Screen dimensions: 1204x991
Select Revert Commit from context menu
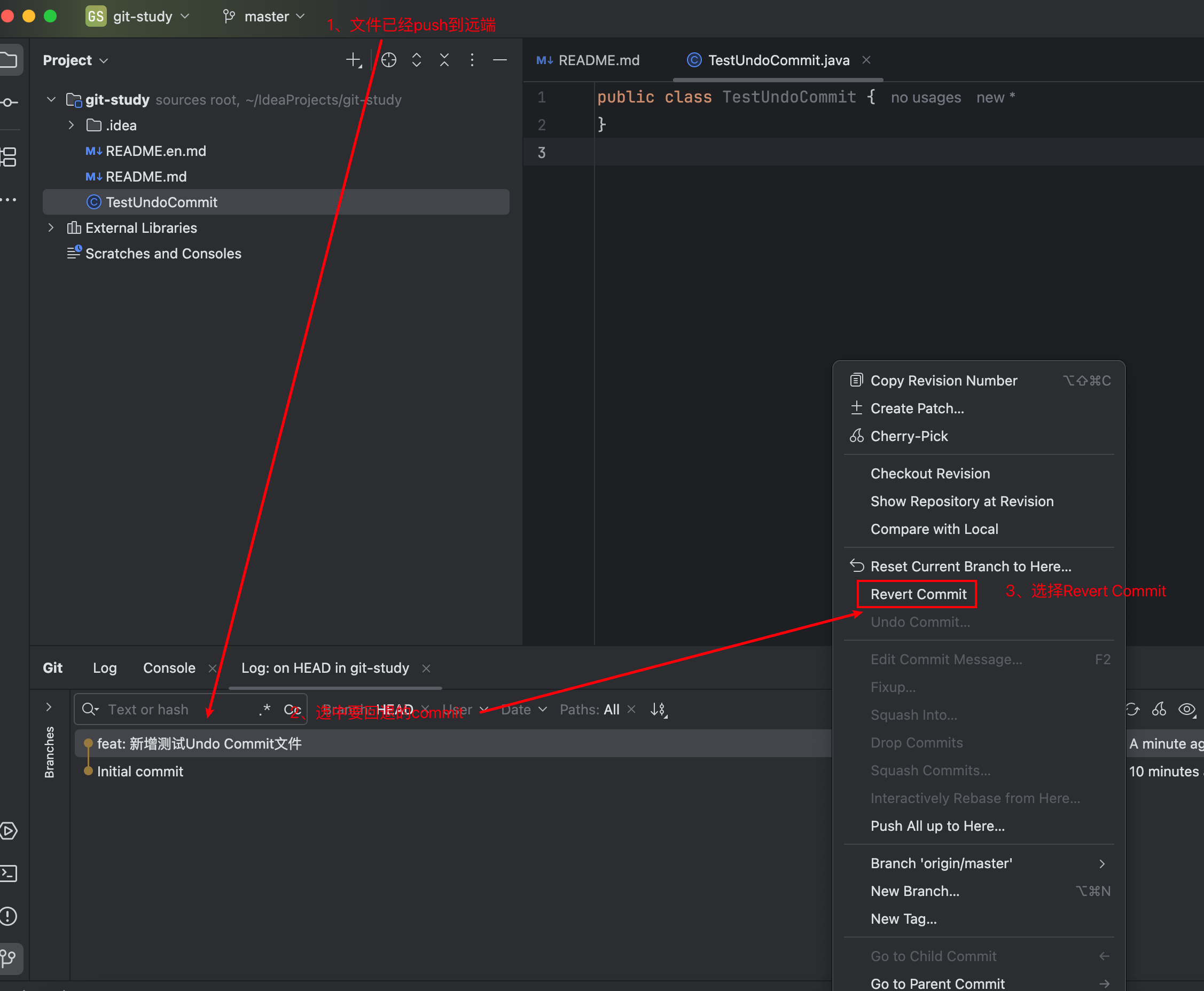(x=918, y=594)
